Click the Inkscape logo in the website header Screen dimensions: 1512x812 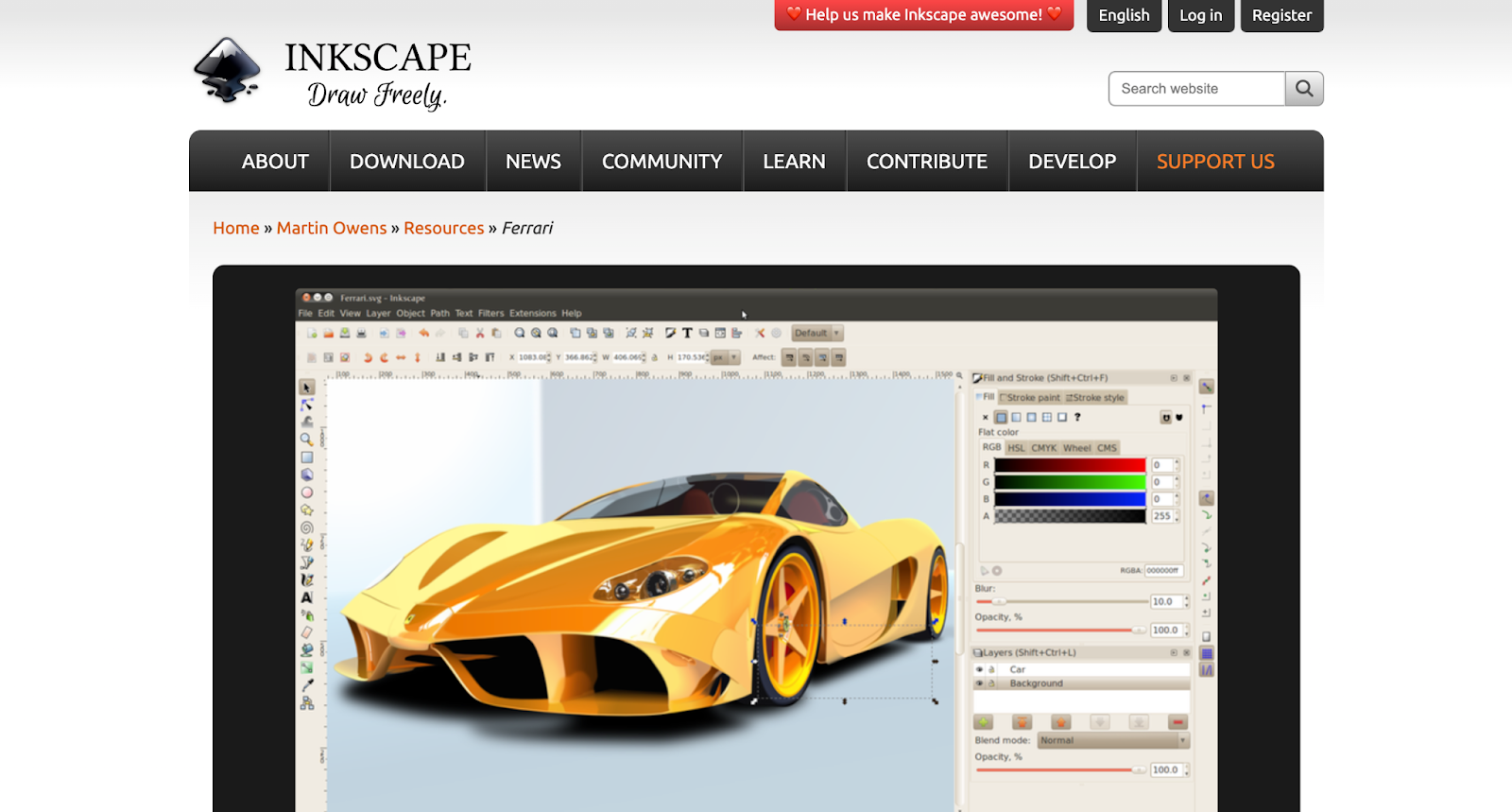(x=332, y=73)
